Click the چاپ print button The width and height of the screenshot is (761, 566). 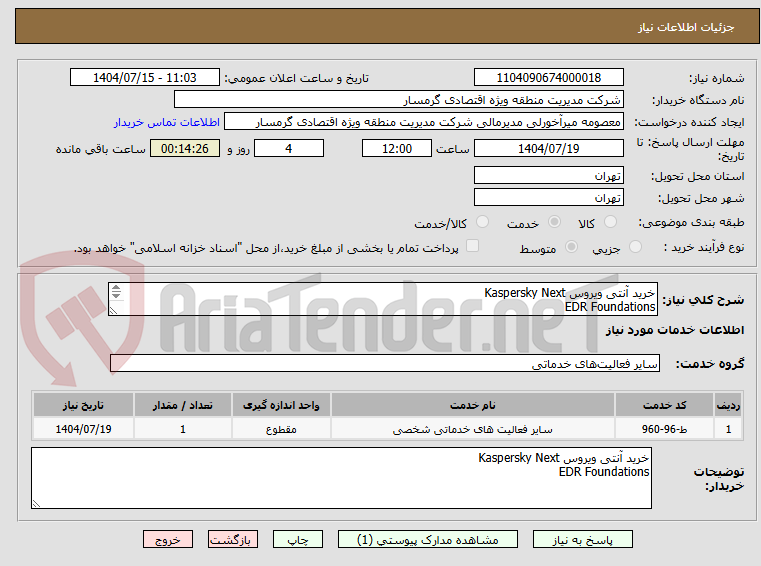tap(298, 539)
